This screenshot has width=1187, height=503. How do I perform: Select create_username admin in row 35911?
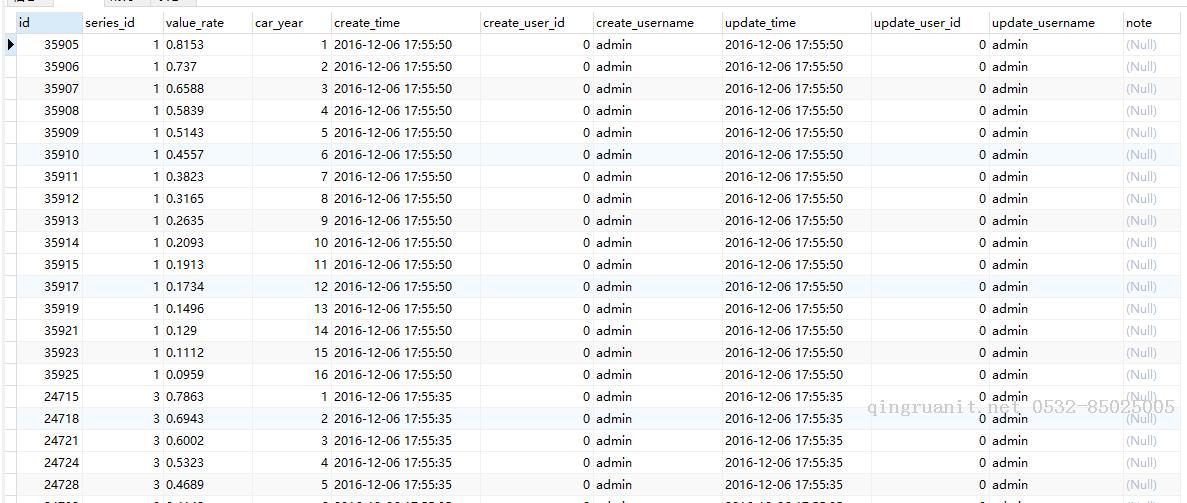pyautogui.click(x=658, y=177)
